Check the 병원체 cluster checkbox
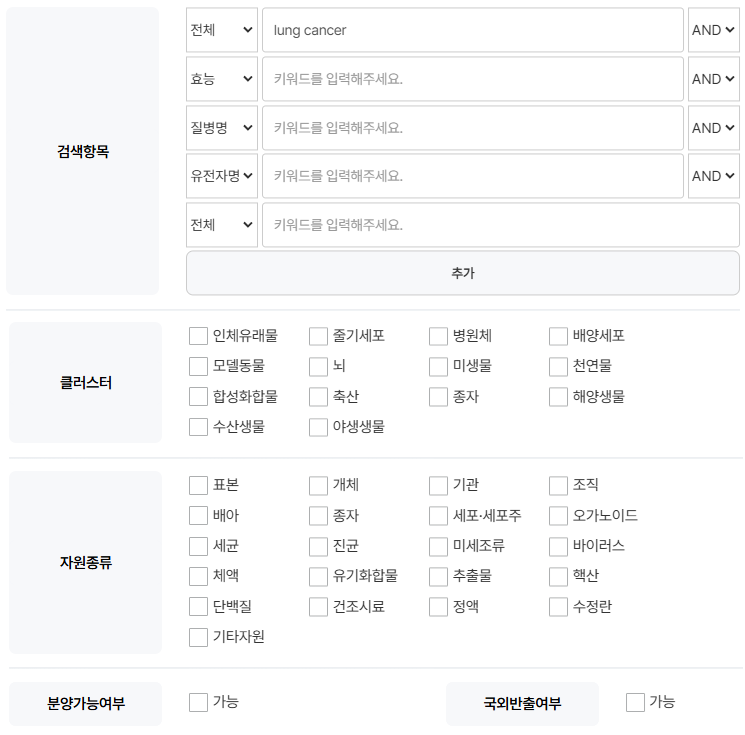 pos(438,336)
